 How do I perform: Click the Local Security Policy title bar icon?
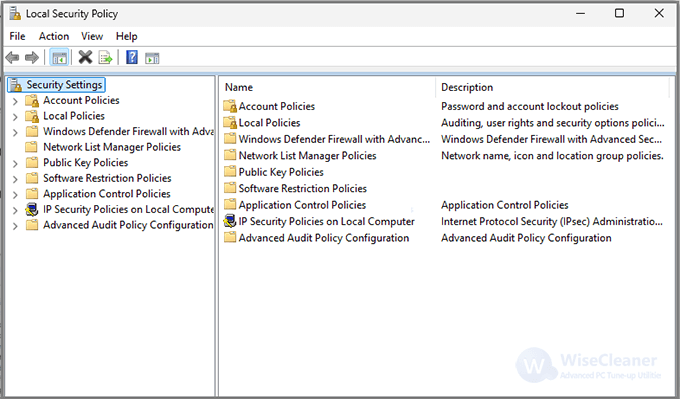(x=15, y=13)
